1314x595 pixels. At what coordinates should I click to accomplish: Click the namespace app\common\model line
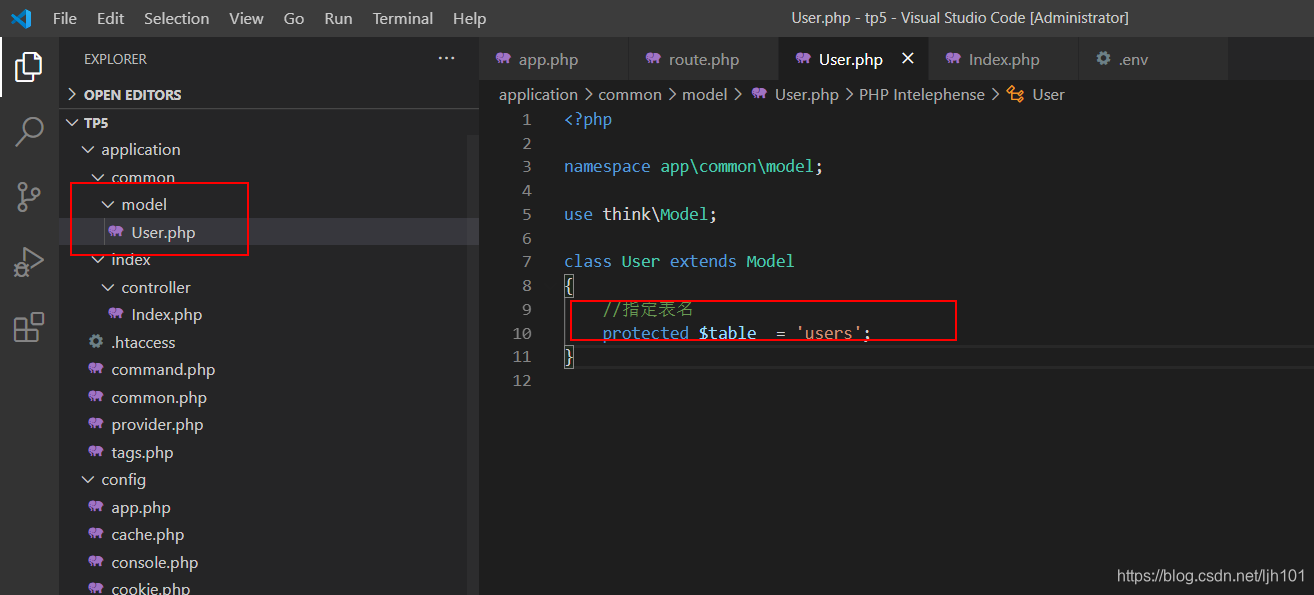click(x=693, y=166)
